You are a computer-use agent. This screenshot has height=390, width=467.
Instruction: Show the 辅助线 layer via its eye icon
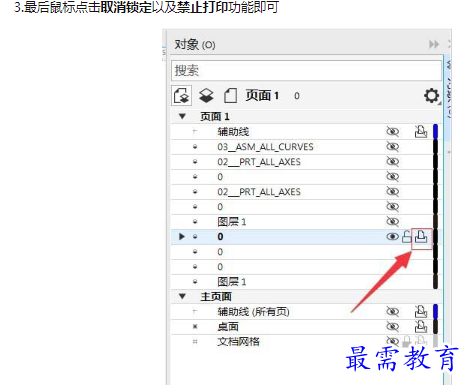pos(392,132)
